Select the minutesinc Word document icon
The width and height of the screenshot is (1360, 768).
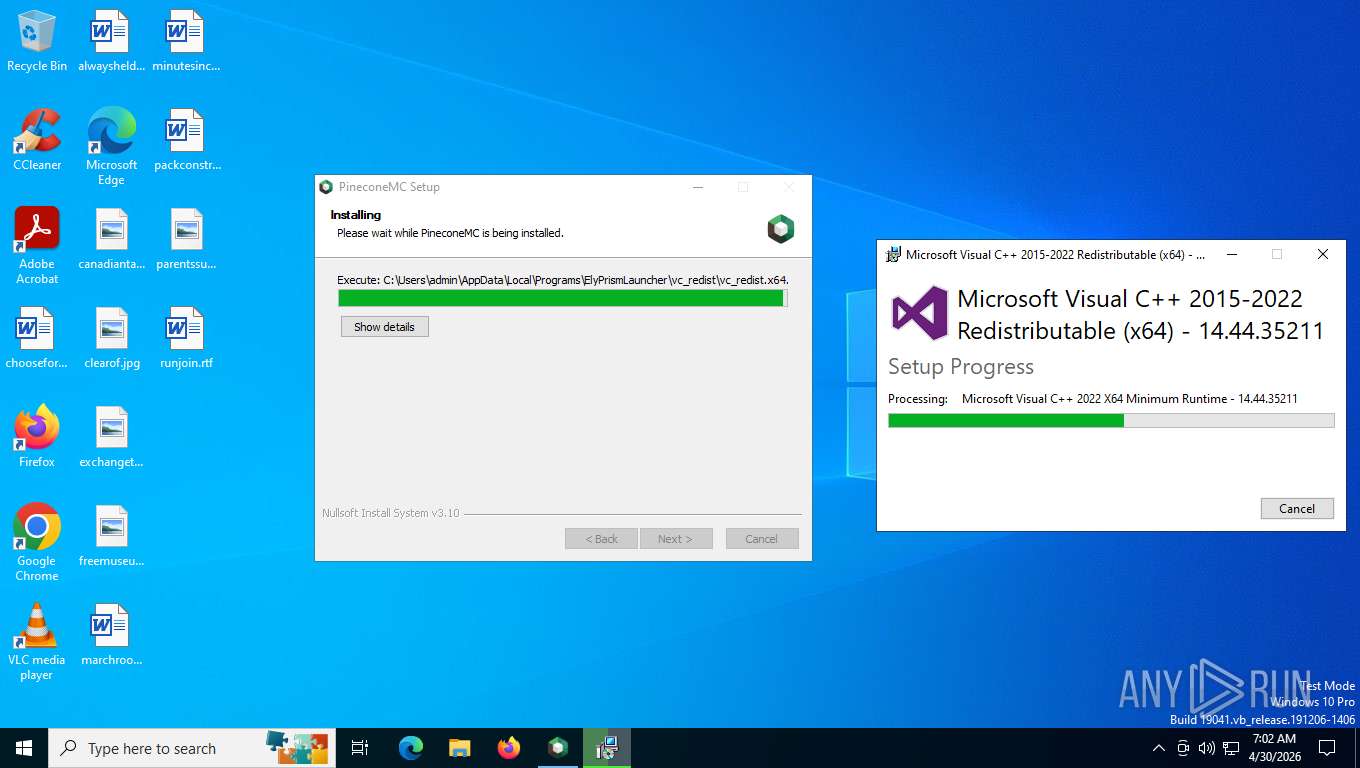(x=186, y=41)
